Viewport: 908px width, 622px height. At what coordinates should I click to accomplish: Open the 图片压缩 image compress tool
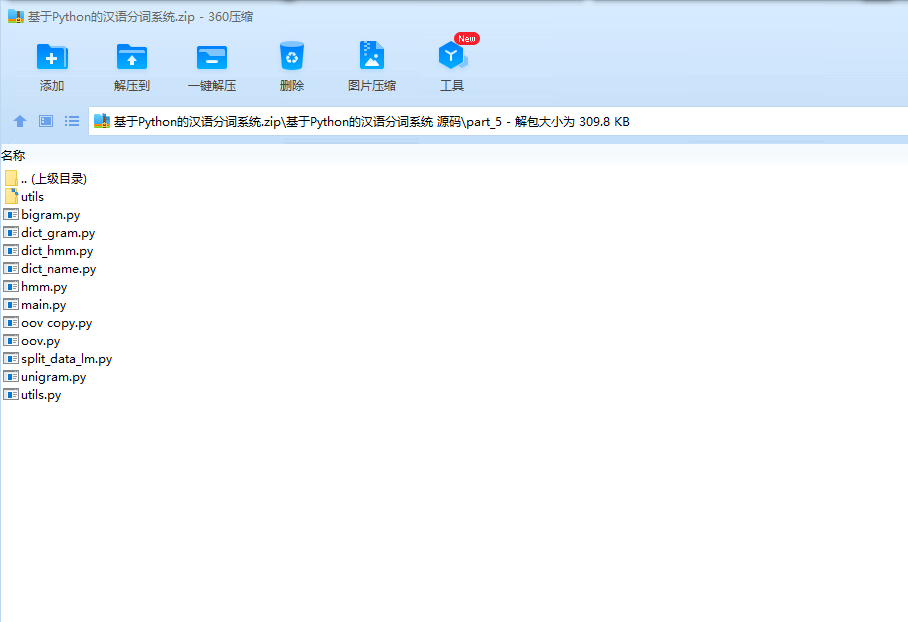372,56
